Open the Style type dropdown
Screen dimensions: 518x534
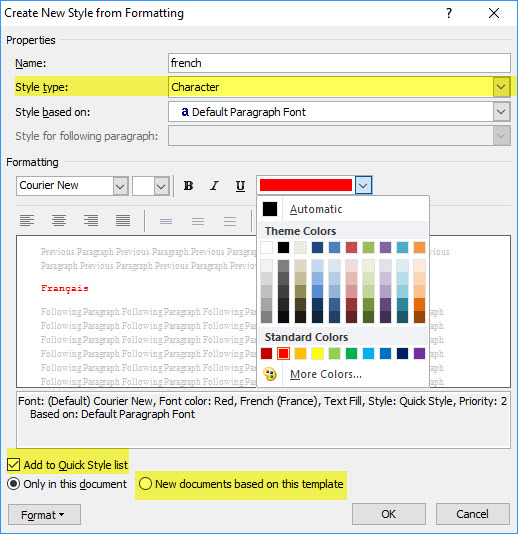501,87
